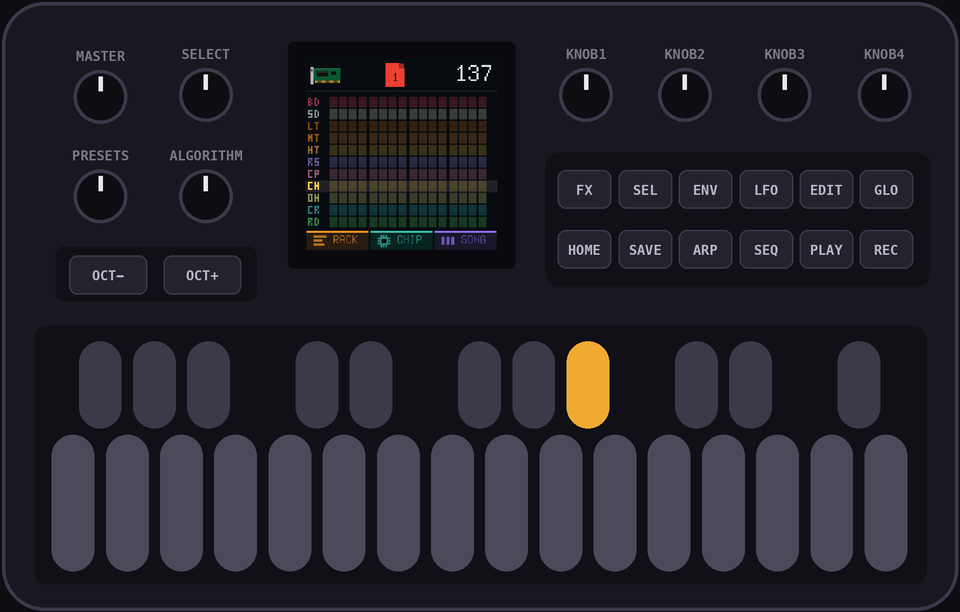Select the OH drum track label
960x612 pixels.
(313, 198)
